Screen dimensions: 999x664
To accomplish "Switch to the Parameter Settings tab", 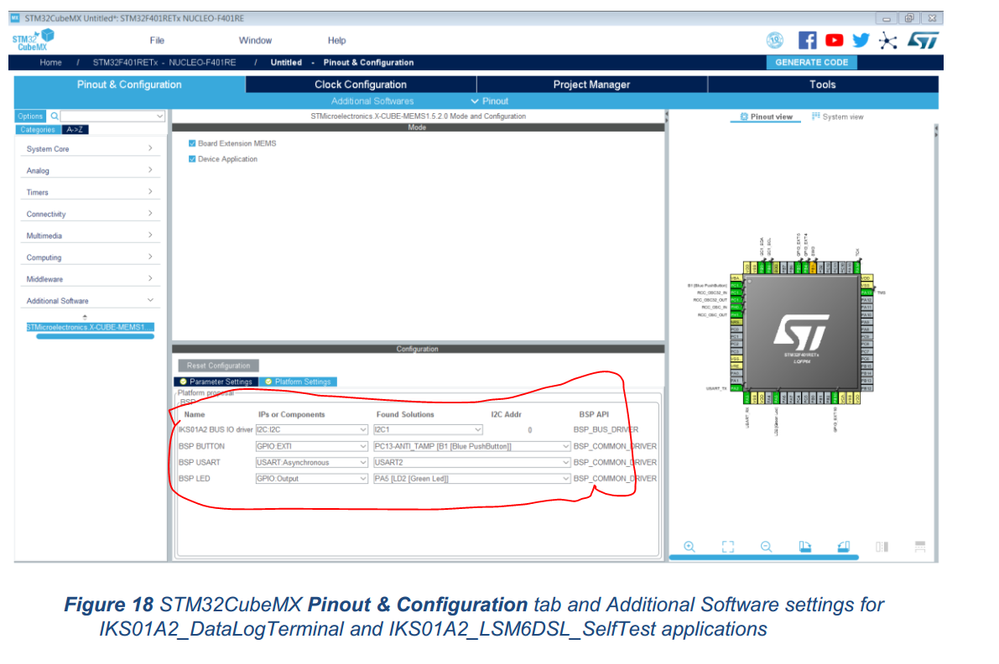I will point(216,382).
